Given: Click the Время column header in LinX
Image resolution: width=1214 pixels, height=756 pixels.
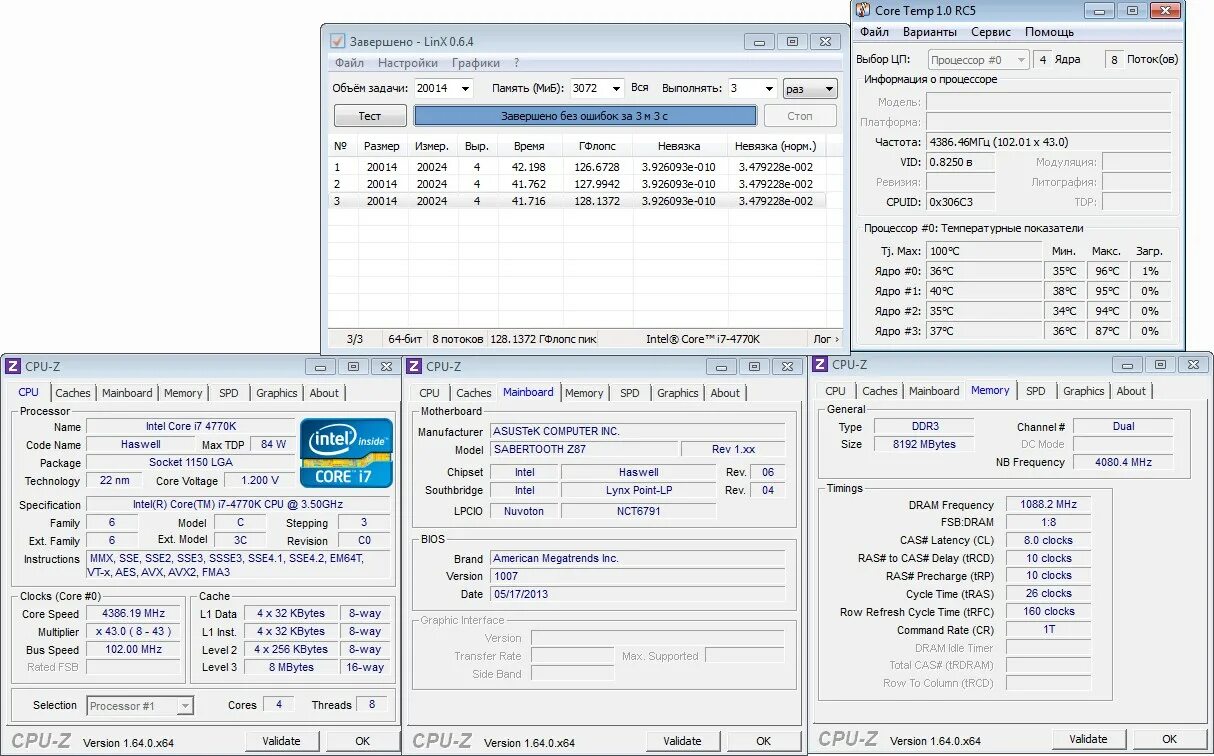Looking at the screenshot, I should (x=529, y=146).
